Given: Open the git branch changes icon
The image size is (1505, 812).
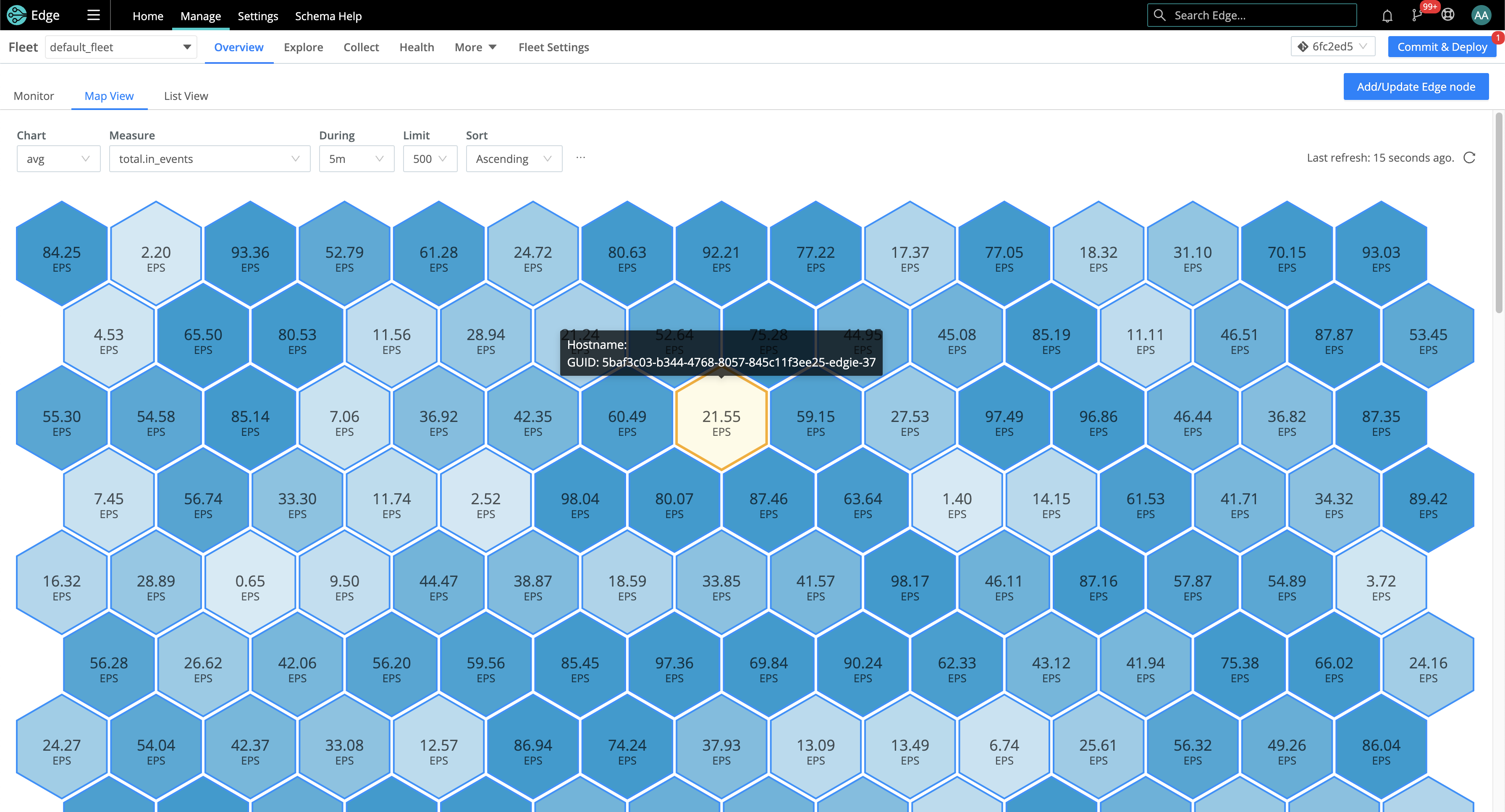Looking at the screenshot, I should click(1417, 16).
